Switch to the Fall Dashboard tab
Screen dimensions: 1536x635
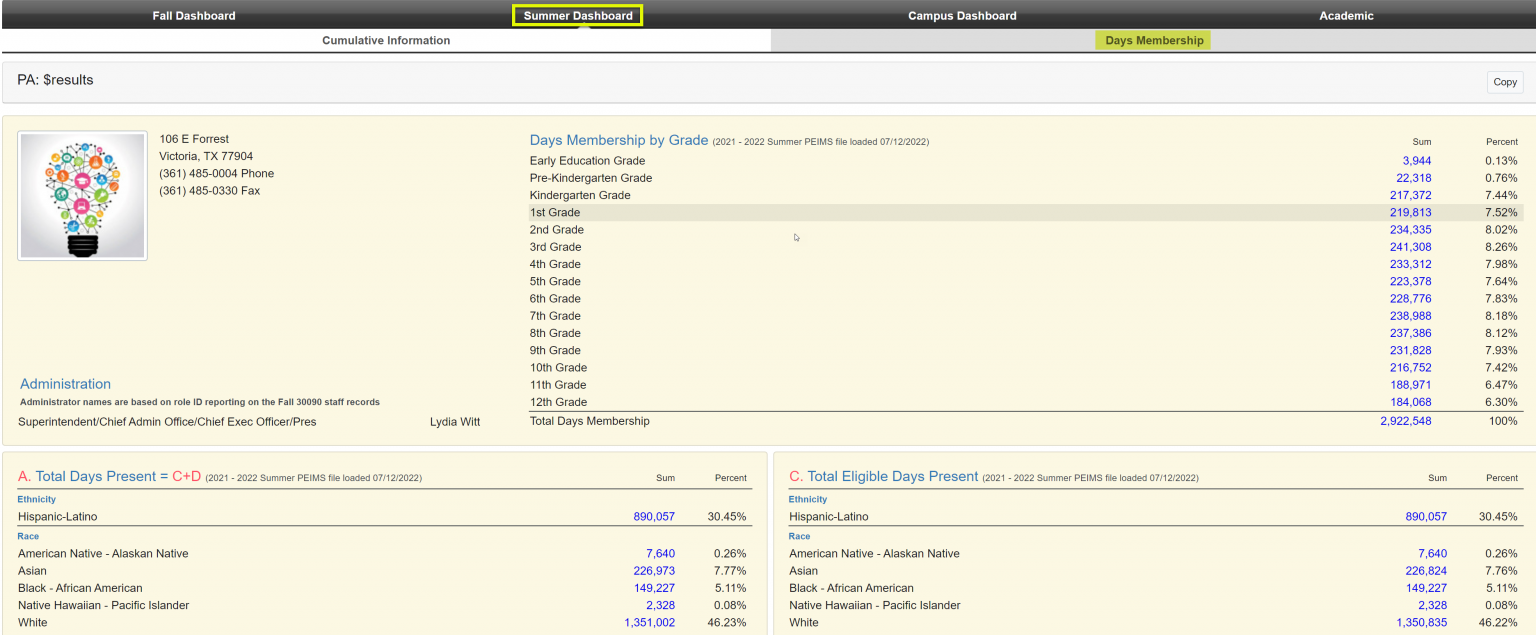tap(193, 15)
